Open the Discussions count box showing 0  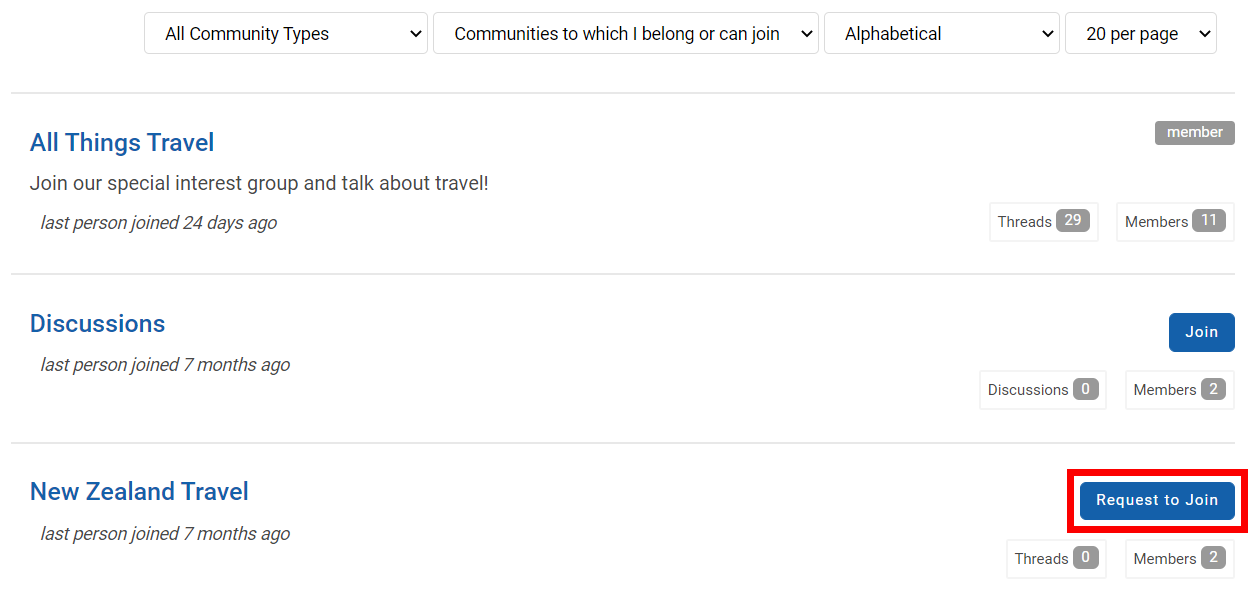[1042, 390]
